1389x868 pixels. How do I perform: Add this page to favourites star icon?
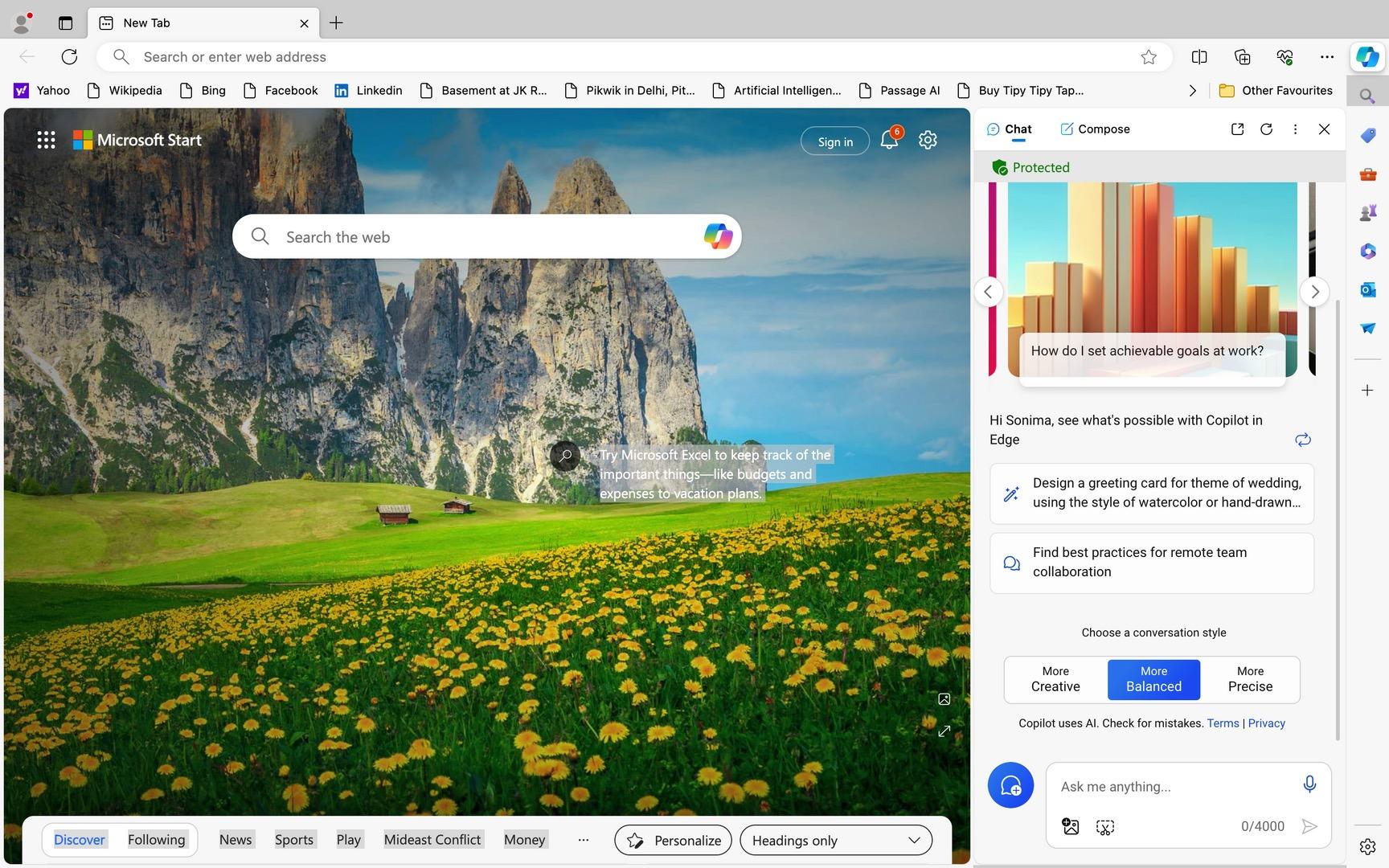coord(1149,57)
